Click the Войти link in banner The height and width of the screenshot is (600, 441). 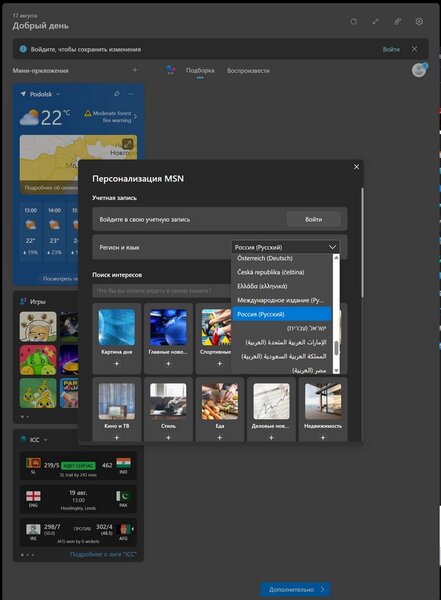[391, 49]
